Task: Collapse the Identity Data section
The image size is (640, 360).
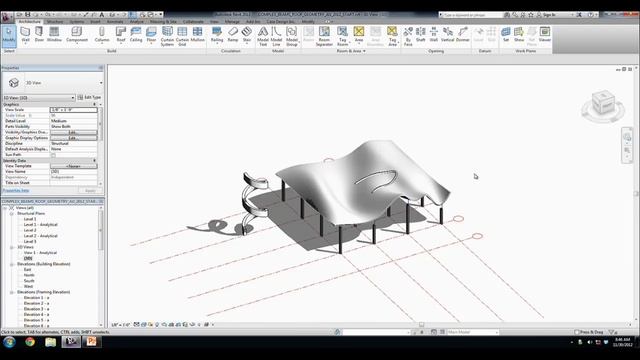Action: tap(94, 161)
